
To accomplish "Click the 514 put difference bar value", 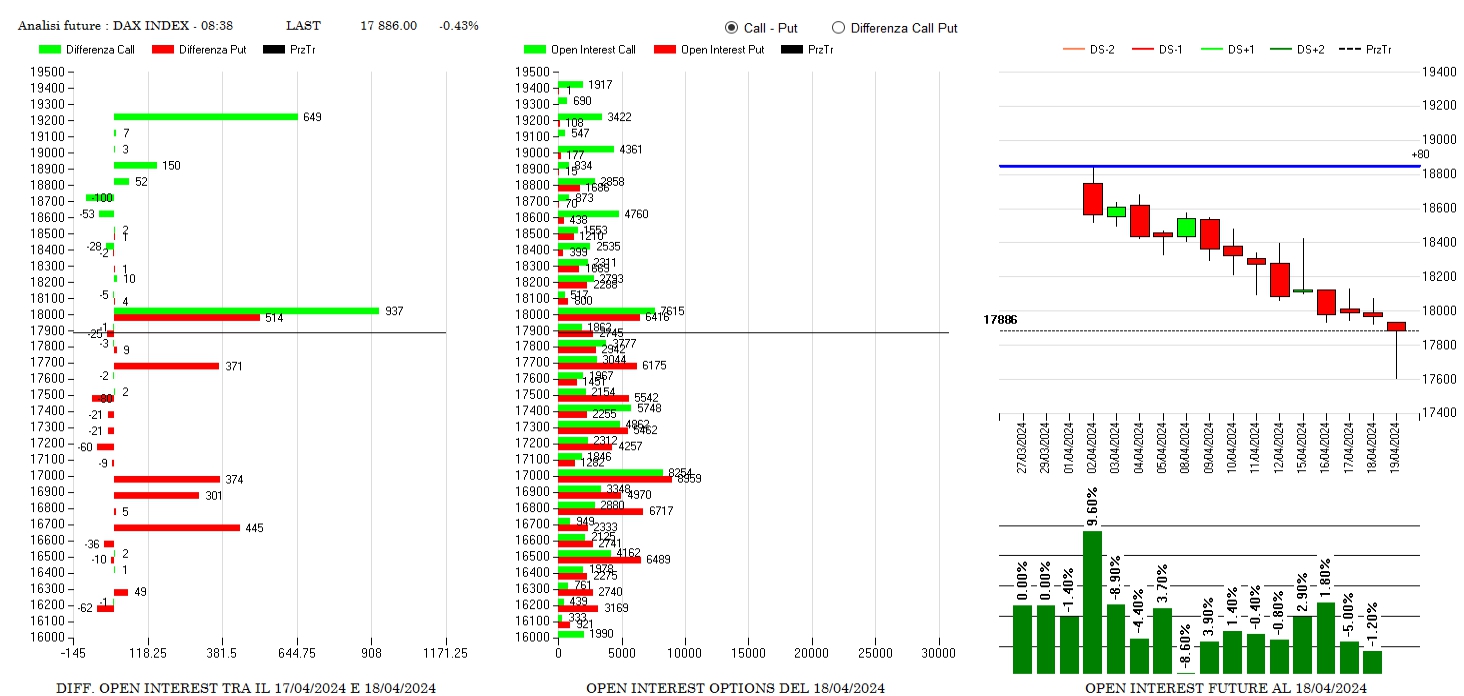I will (x=274, y=318).
